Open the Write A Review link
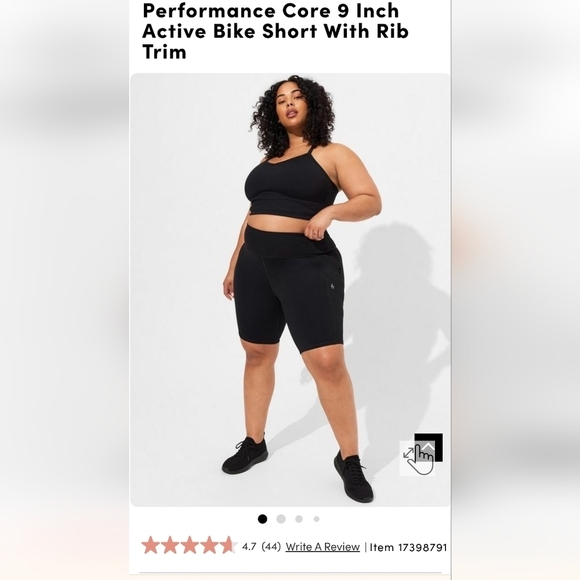Screen dimensions: 580x580 click(323, 547)
